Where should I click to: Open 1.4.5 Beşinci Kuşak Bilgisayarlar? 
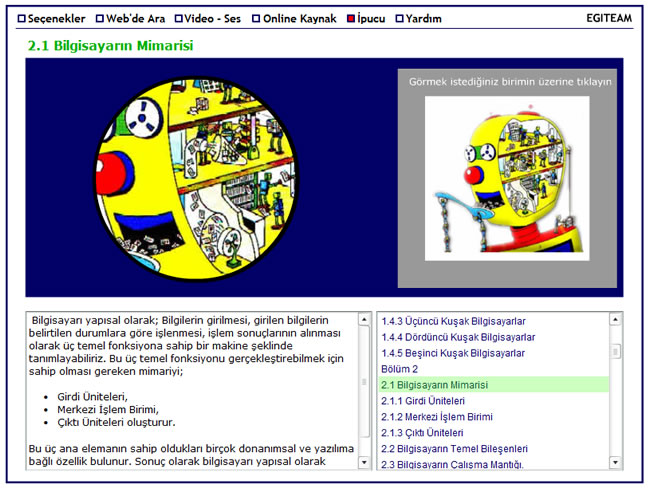(453, 353)
